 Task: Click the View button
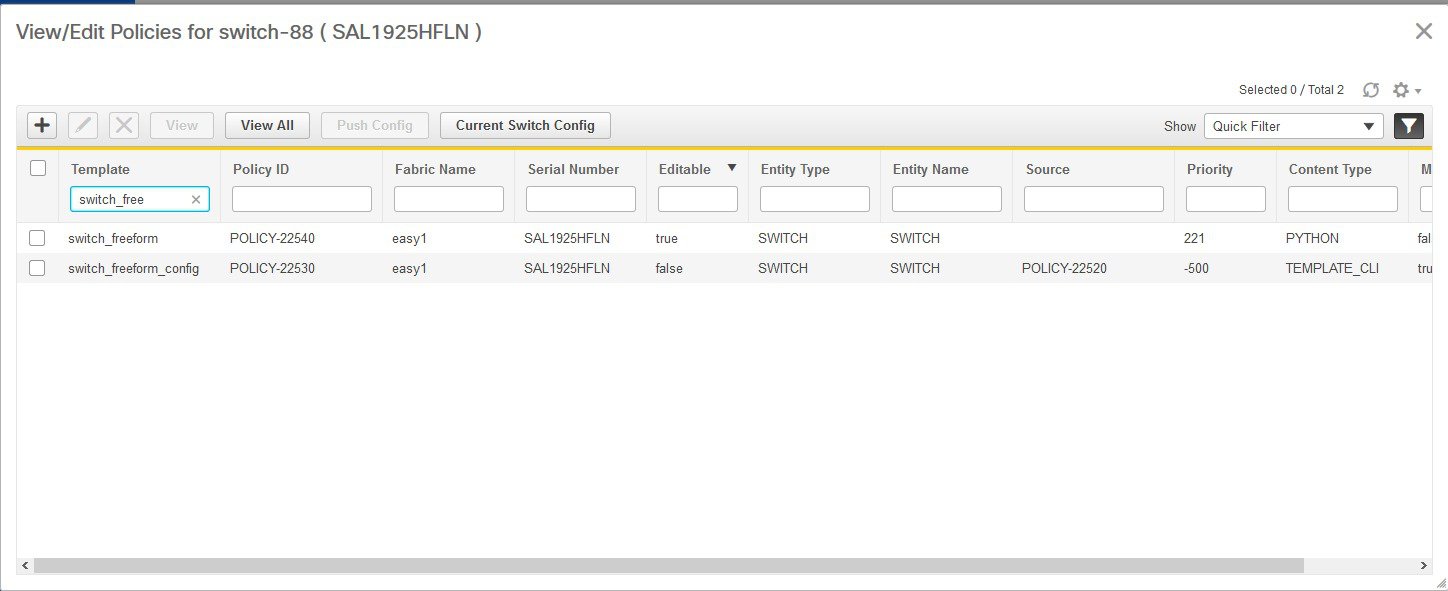point(182,125)
